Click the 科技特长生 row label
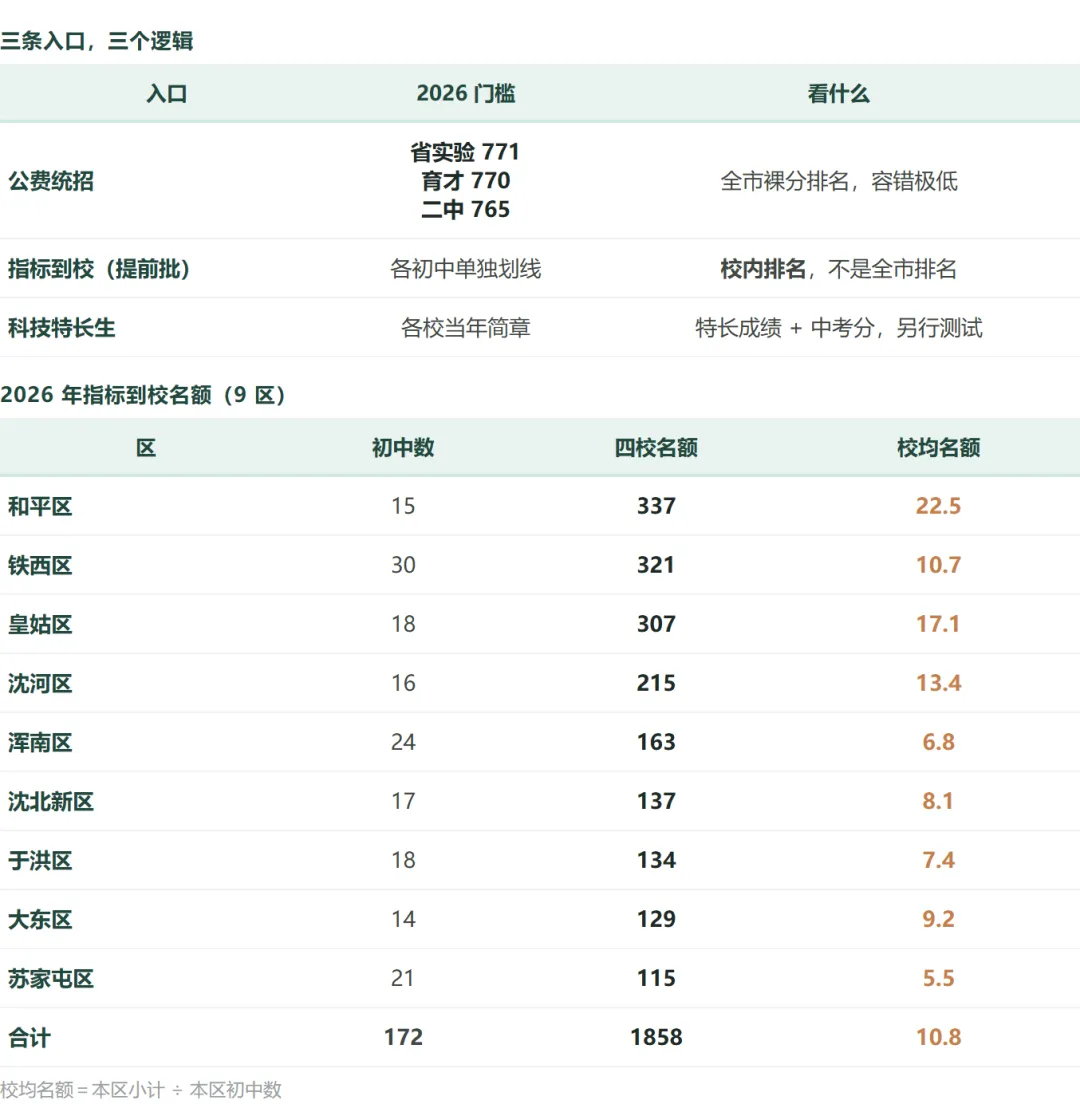The image size is (1080, 1104). point(61,328)
